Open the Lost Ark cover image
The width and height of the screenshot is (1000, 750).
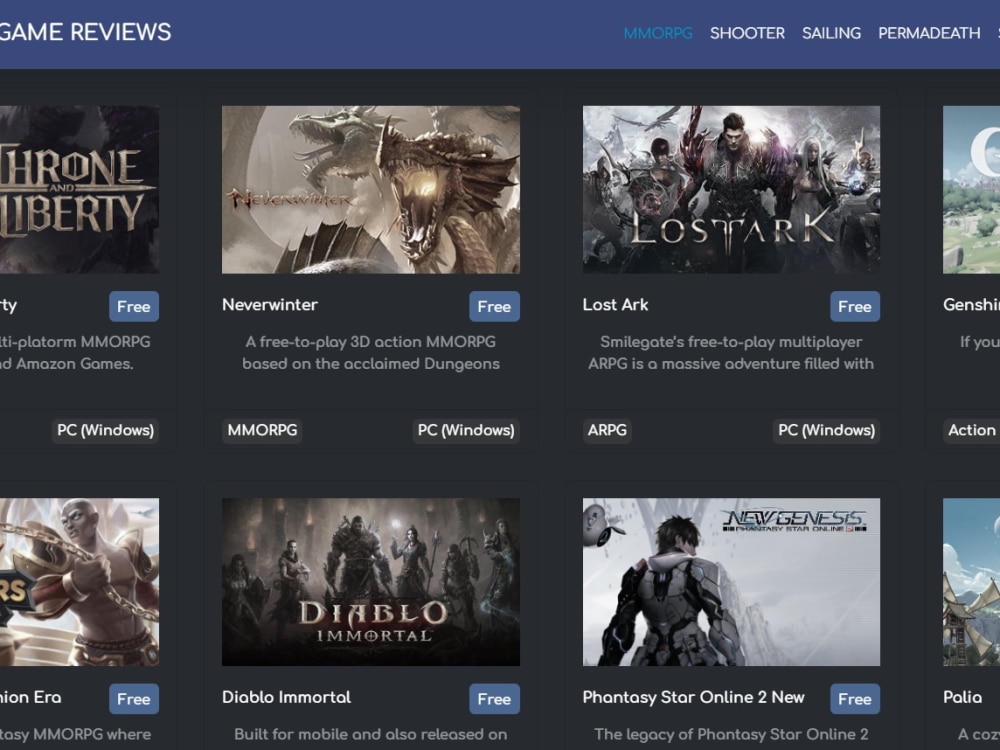731,189
